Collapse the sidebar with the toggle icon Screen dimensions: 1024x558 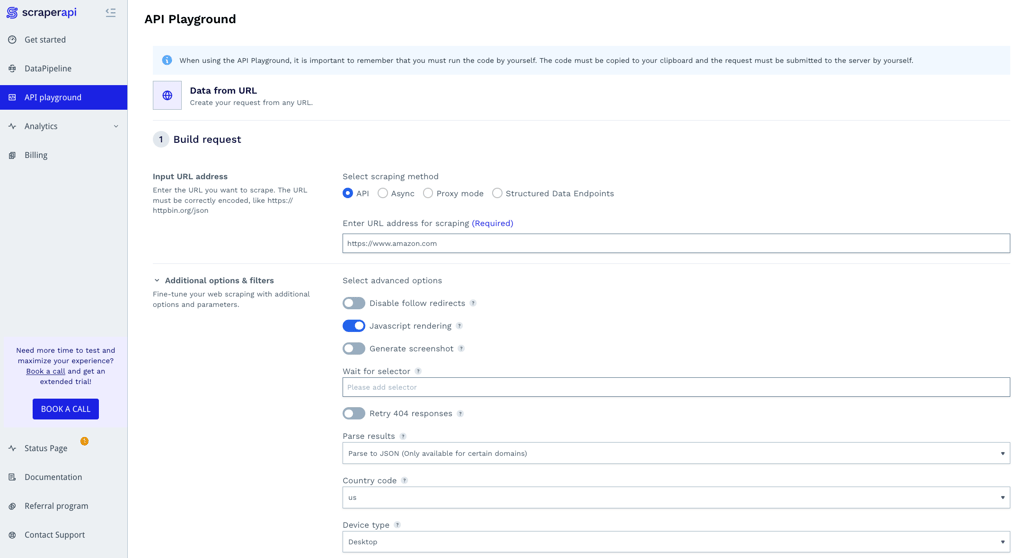(110, 12)
